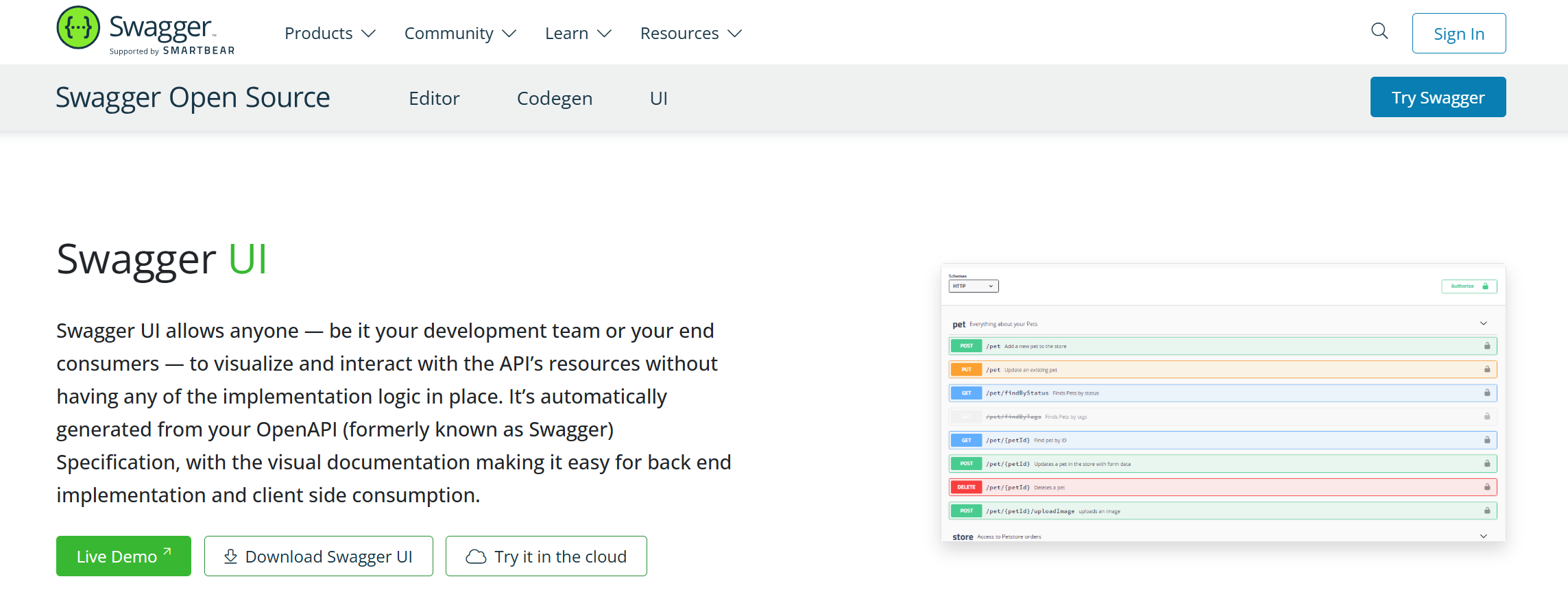Click the Authorize lock button in preview

1469,286
